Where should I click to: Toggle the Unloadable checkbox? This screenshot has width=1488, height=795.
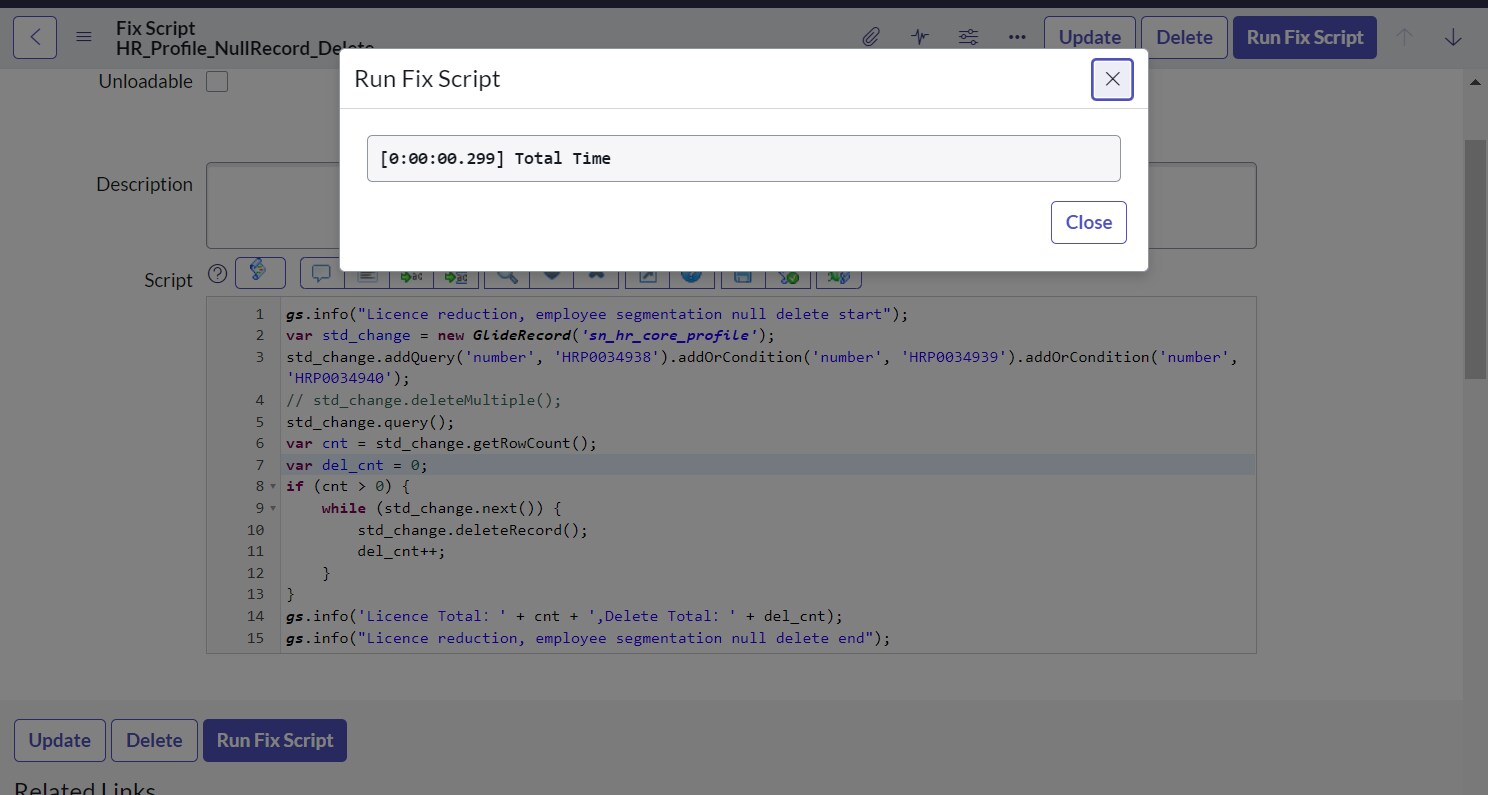(x=217, y=82)
